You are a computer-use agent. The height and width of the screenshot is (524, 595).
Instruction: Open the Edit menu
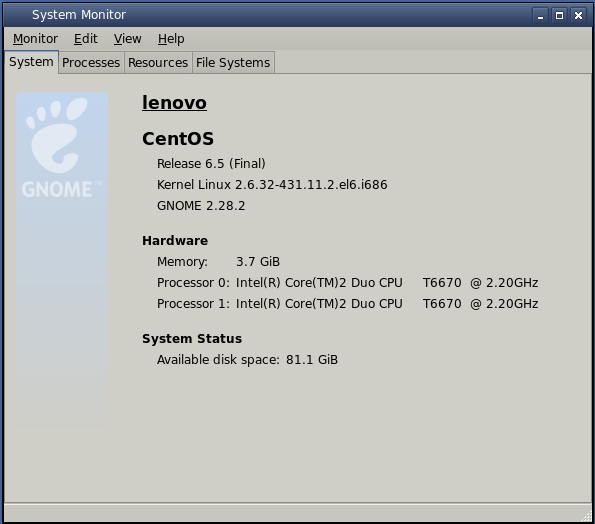pyautogui.click(x=85, y=39)
